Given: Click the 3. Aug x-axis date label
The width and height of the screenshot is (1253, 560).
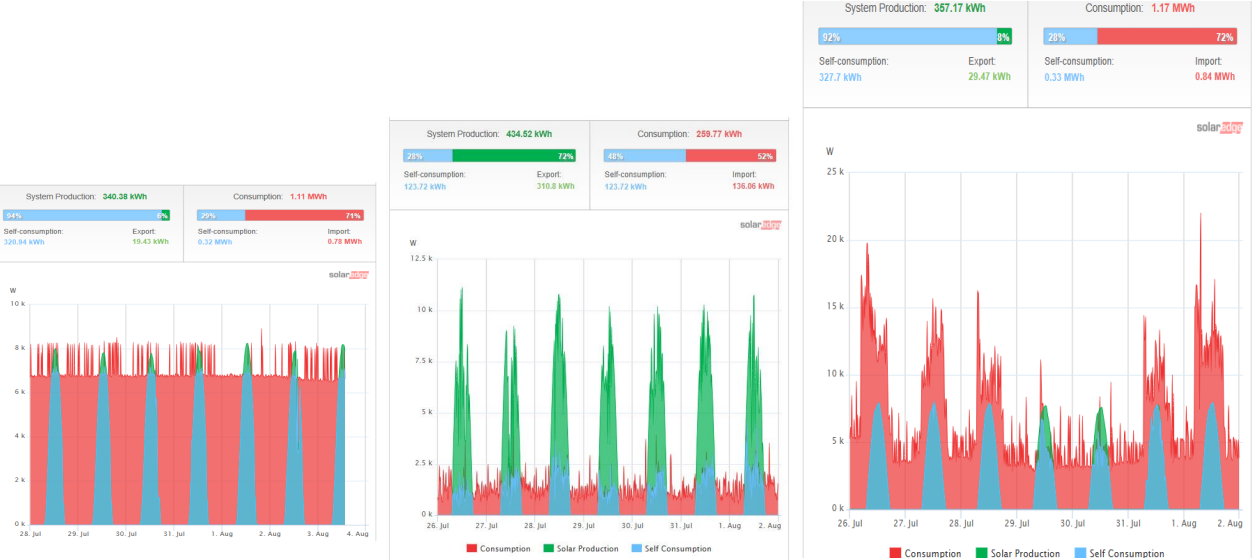Looking at the screenshot, I should pyautogui.click(x=318, y=534).
